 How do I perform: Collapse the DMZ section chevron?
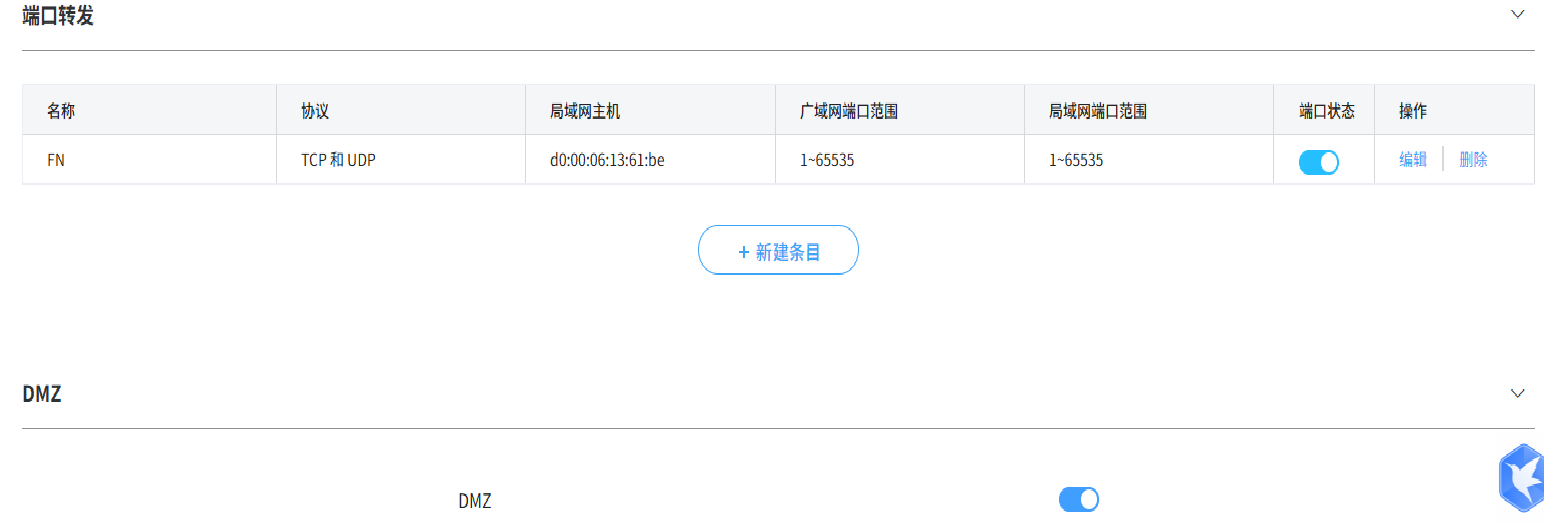point(1517,393)
